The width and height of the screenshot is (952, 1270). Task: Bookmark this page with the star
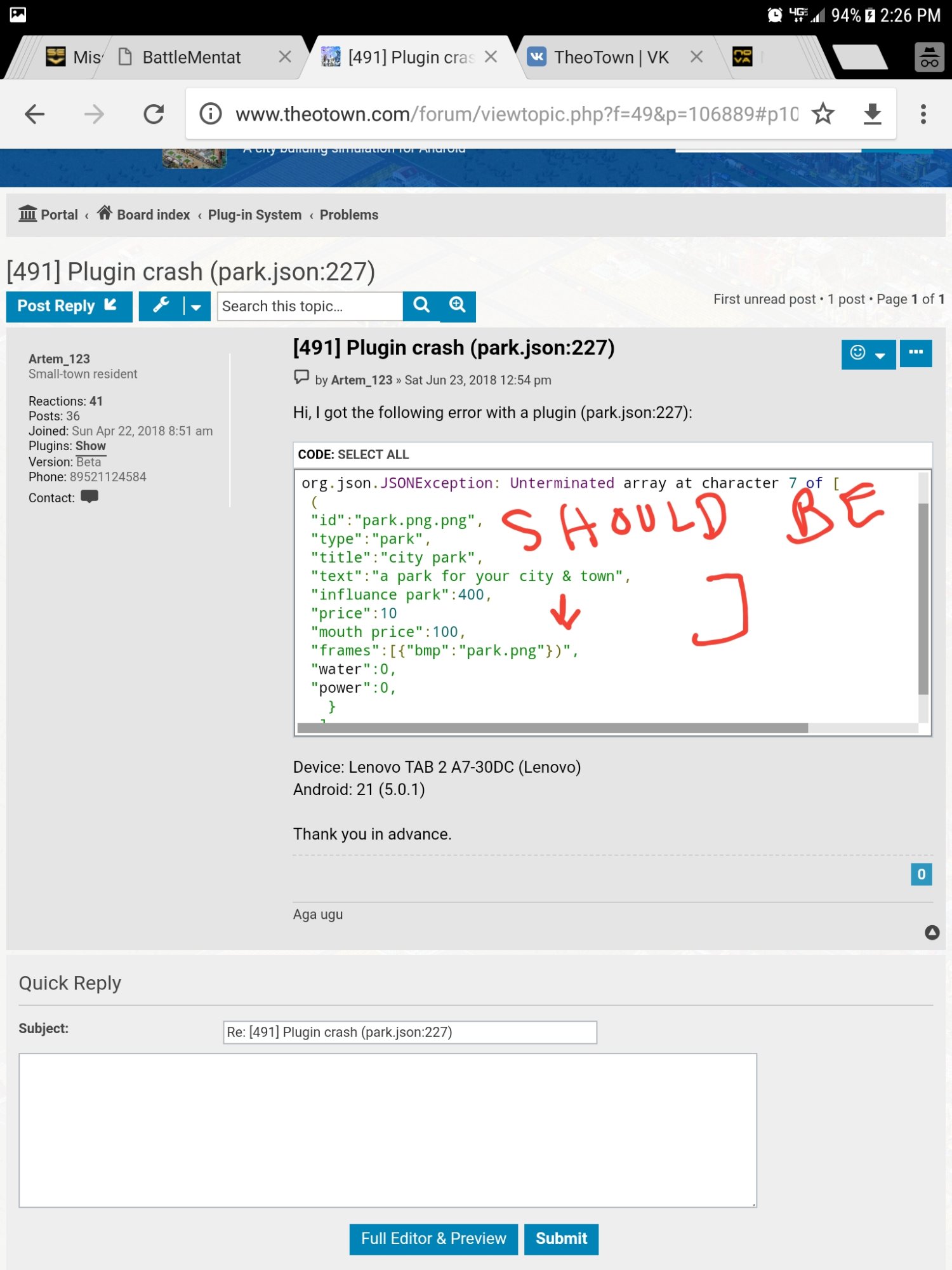[x=823, y=114]
